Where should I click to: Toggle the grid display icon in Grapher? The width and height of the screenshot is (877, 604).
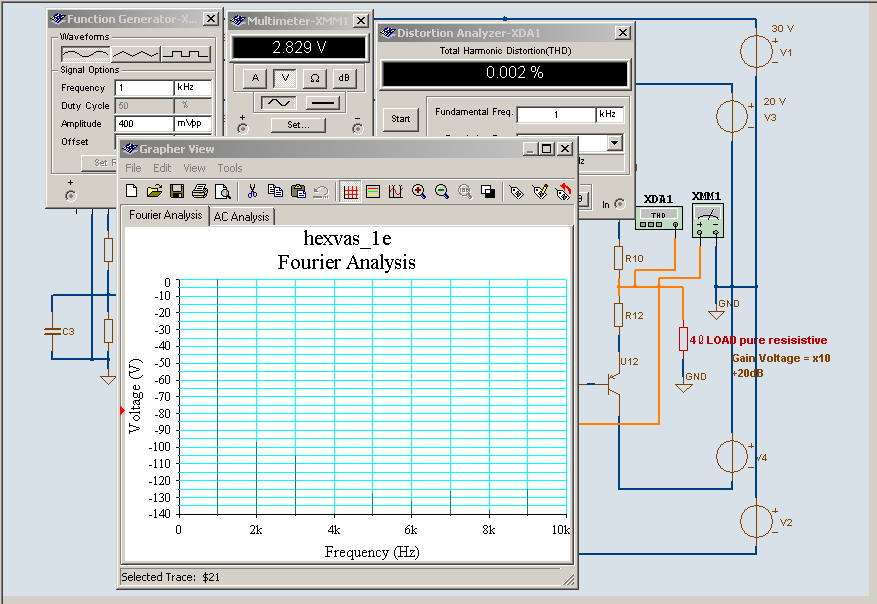tap(351, 192)
